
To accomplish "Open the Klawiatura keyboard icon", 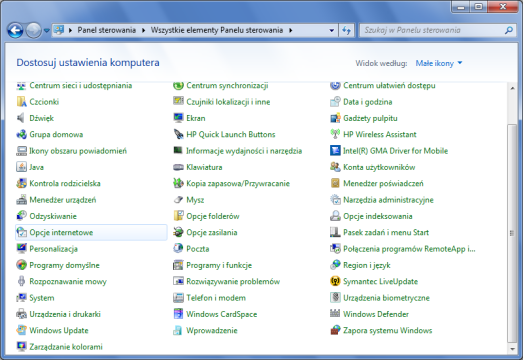I will (x=178, y=167).
